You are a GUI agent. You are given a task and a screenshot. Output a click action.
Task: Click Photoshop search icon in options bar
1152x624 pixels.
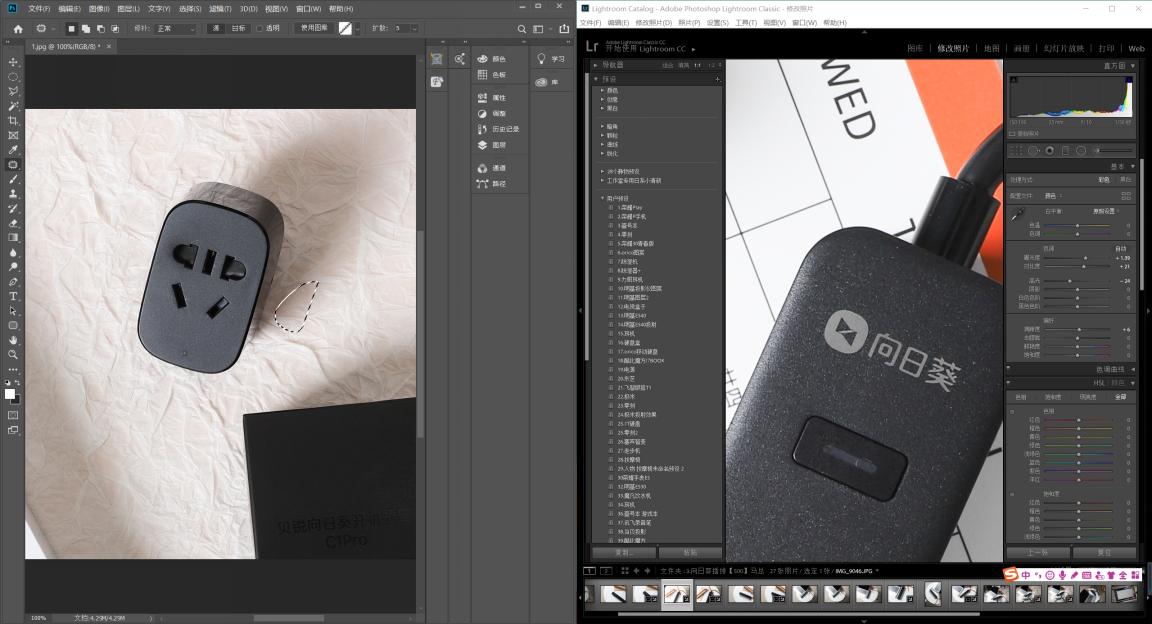click(519, 29)
